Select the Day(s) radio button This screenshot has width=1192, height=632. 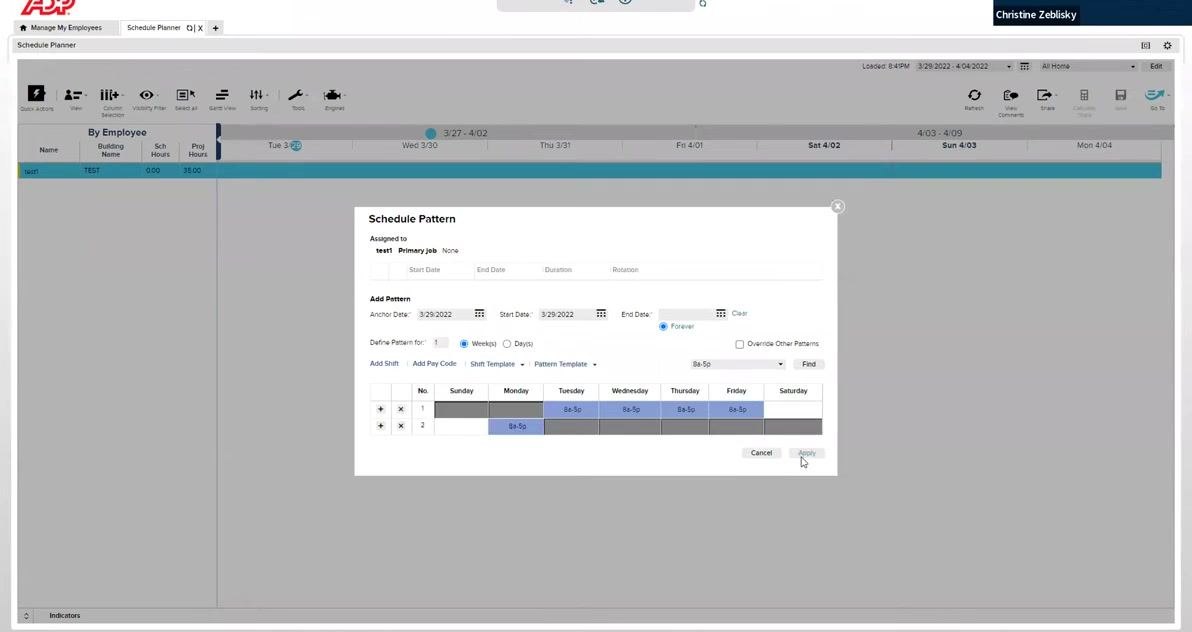coord(507,344)
